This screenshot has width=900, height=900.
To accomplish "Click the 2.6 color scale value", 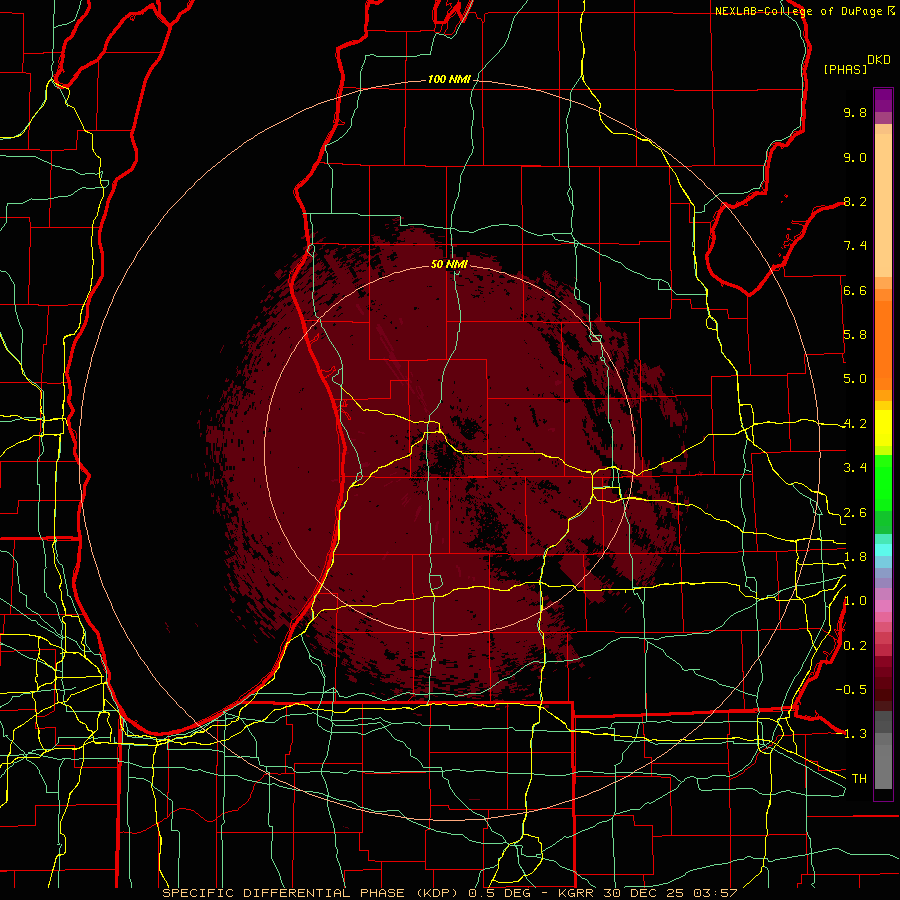I will point(855,513).
